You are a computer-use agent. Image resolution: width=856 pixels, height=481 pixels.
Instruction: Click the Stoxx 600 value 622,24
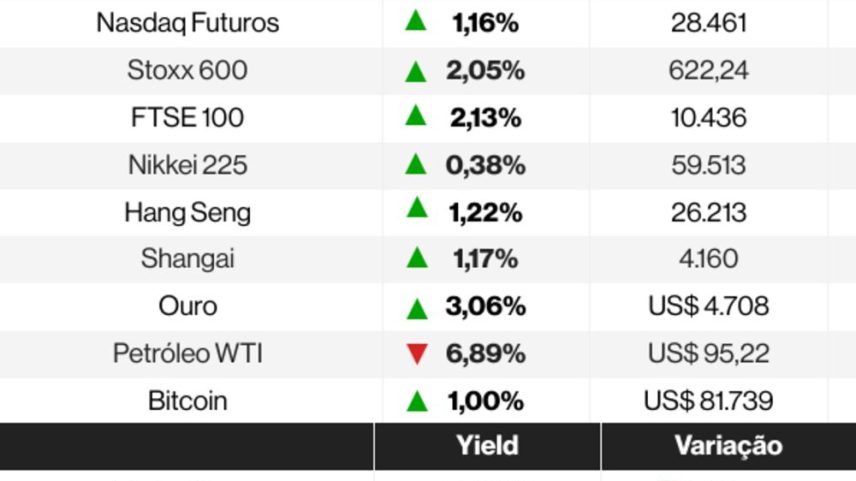click(708, 70)
